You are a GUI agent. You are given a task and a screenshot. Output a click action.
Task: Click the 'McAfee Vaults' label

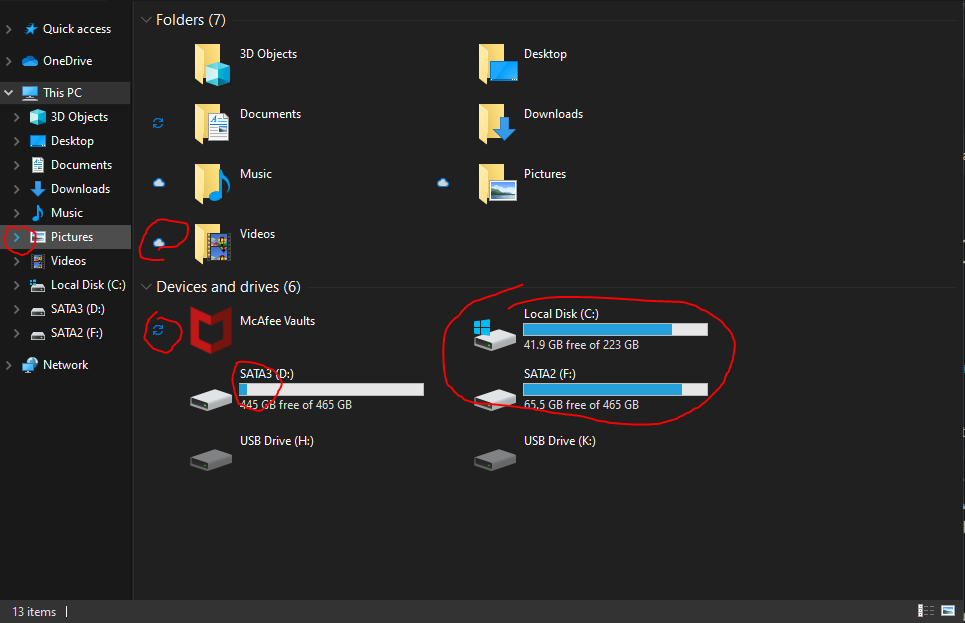[278, 321]
